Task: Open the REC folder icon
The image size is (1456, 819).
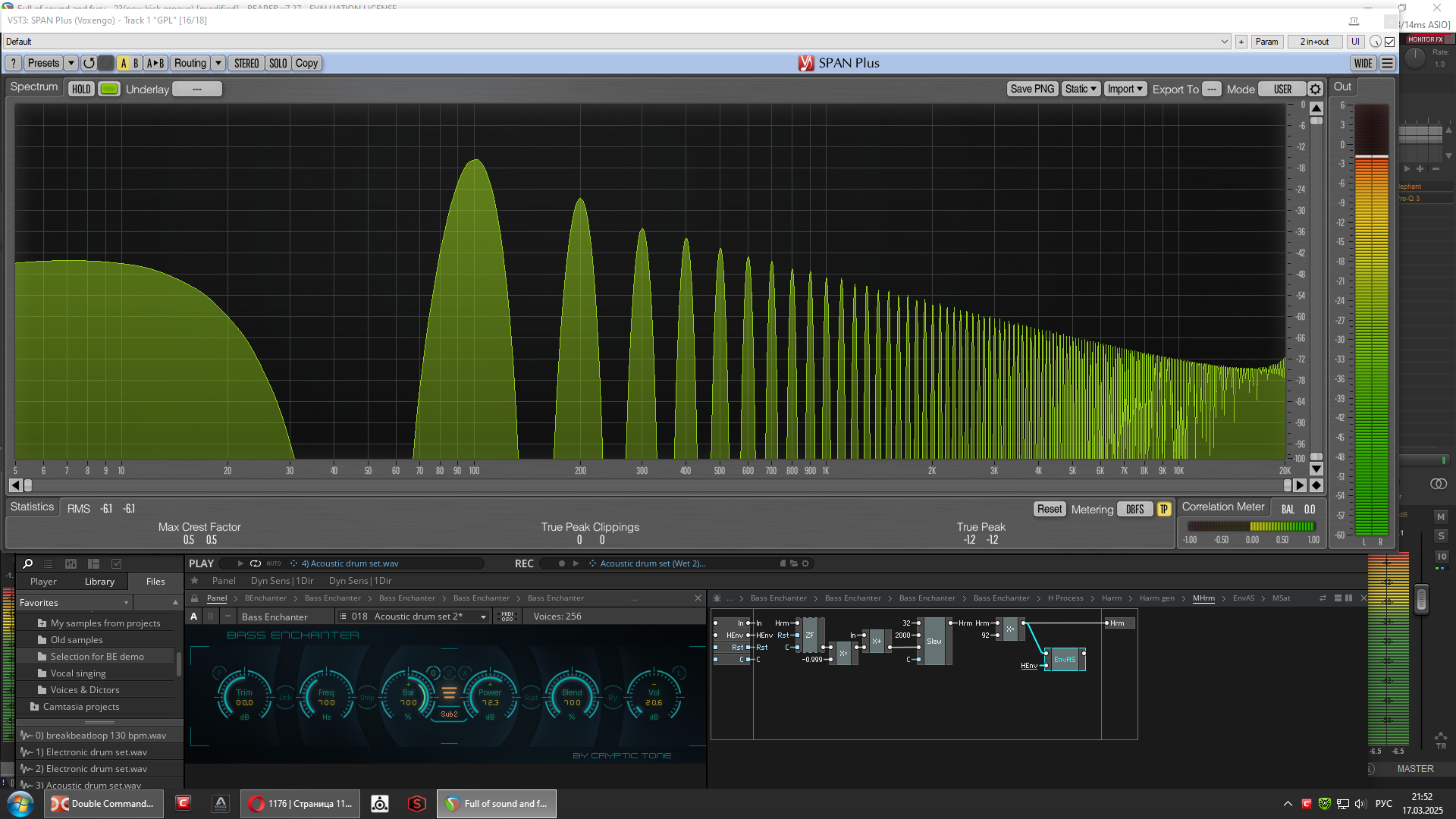Action: [794, 563]
